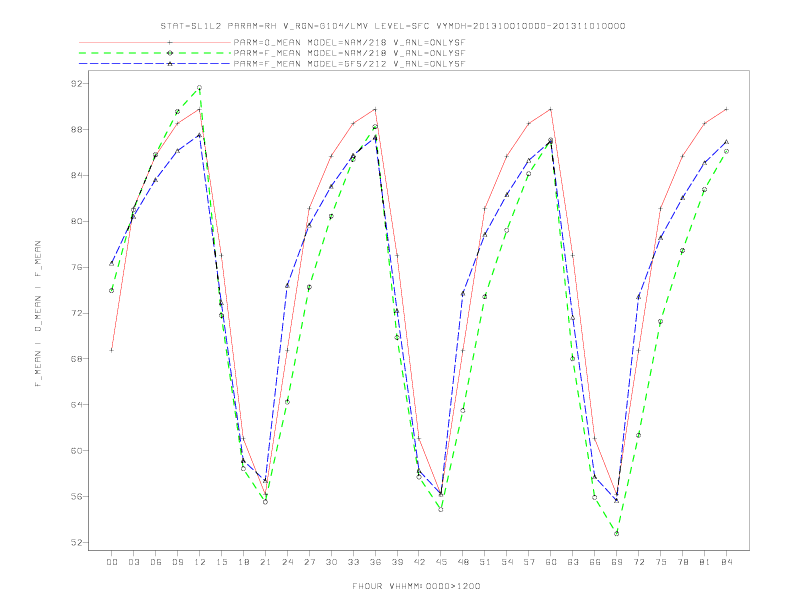Click the chart title starting with STAT=SL1L2
Image resolution: width=792 pixels, height=612 pixels.
392,26
